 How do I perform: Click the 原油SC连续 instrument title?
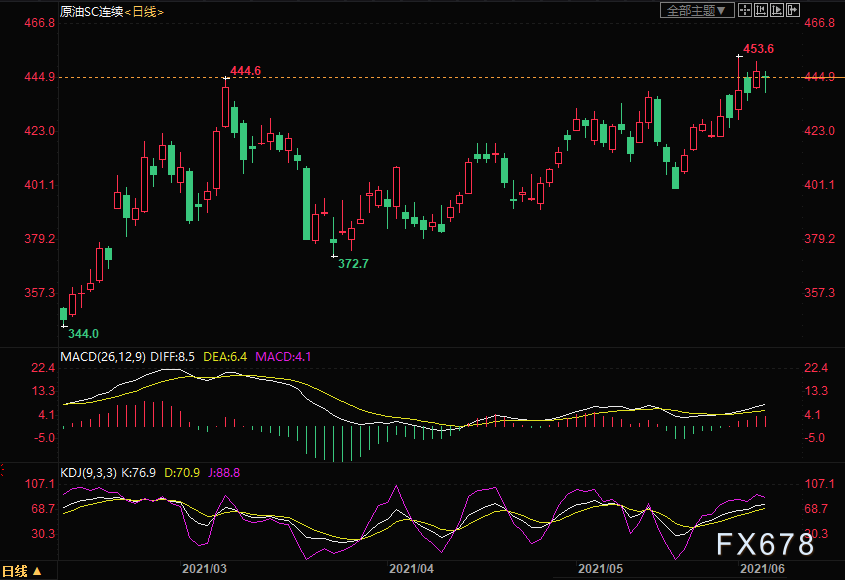pos(90,11)
